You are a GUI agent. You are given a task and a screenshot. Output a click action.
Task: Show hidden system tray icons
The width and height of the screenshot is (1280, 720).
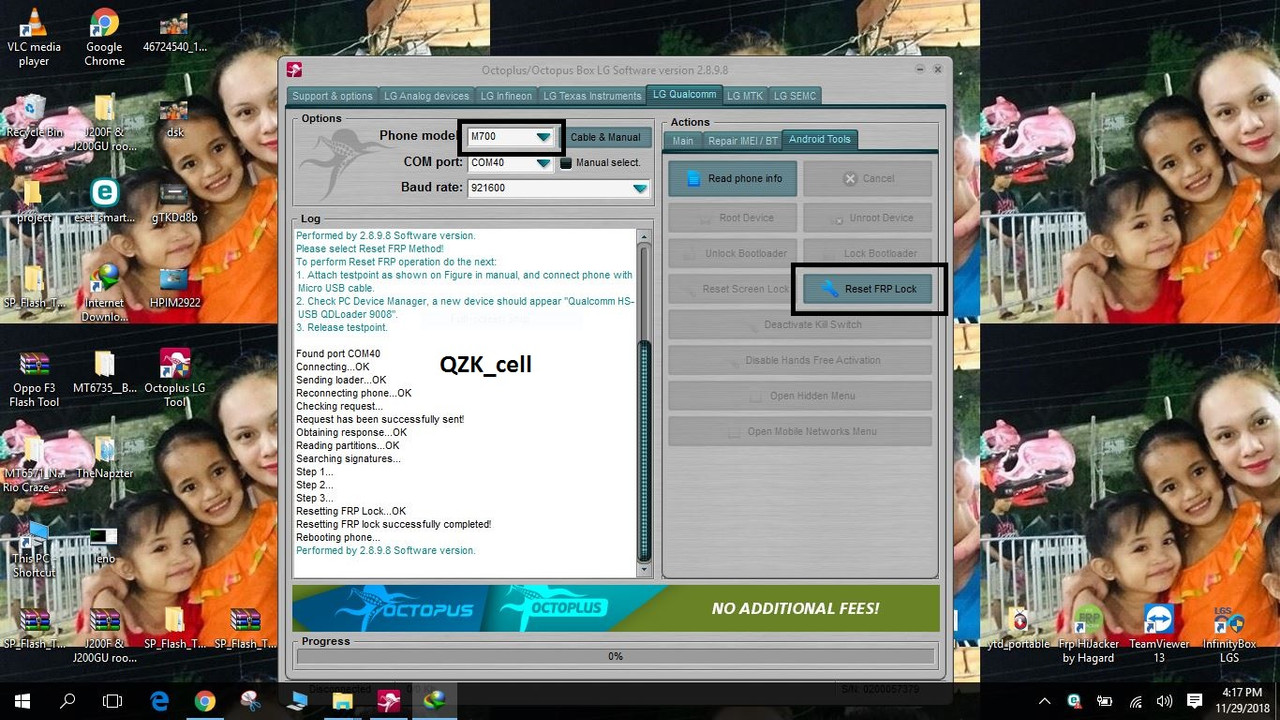[1044, 701]
